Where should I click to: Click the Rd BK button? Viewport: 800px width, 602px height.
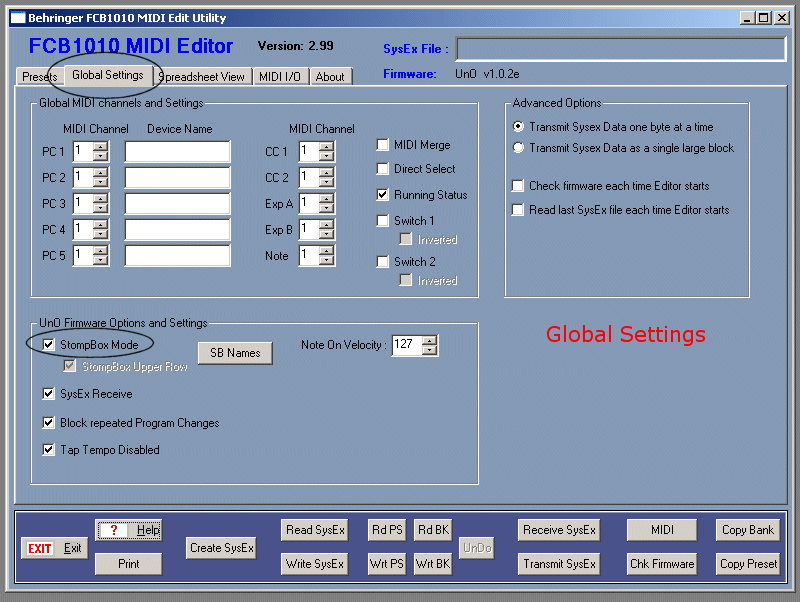pos(433,531)
